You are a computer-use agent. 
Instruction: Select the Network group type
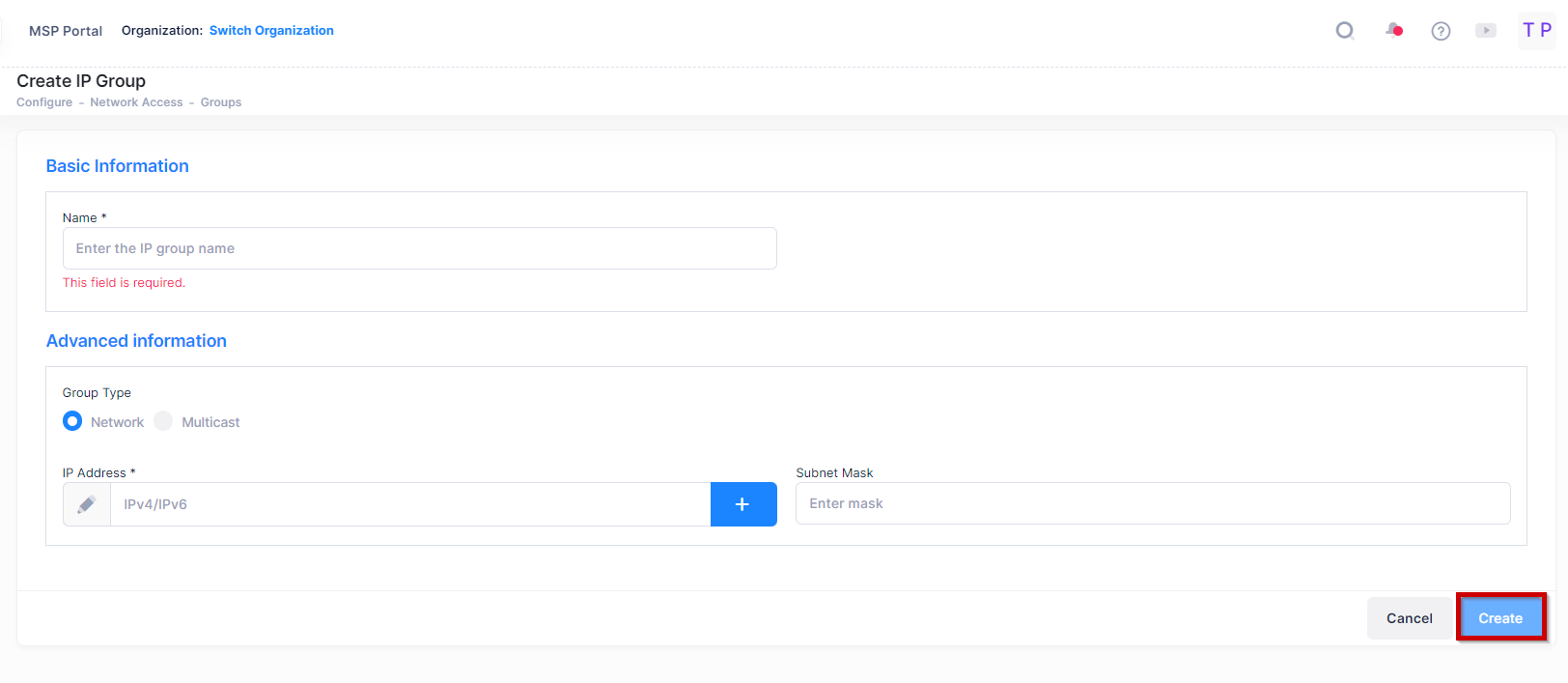click(x=72, y=421)
